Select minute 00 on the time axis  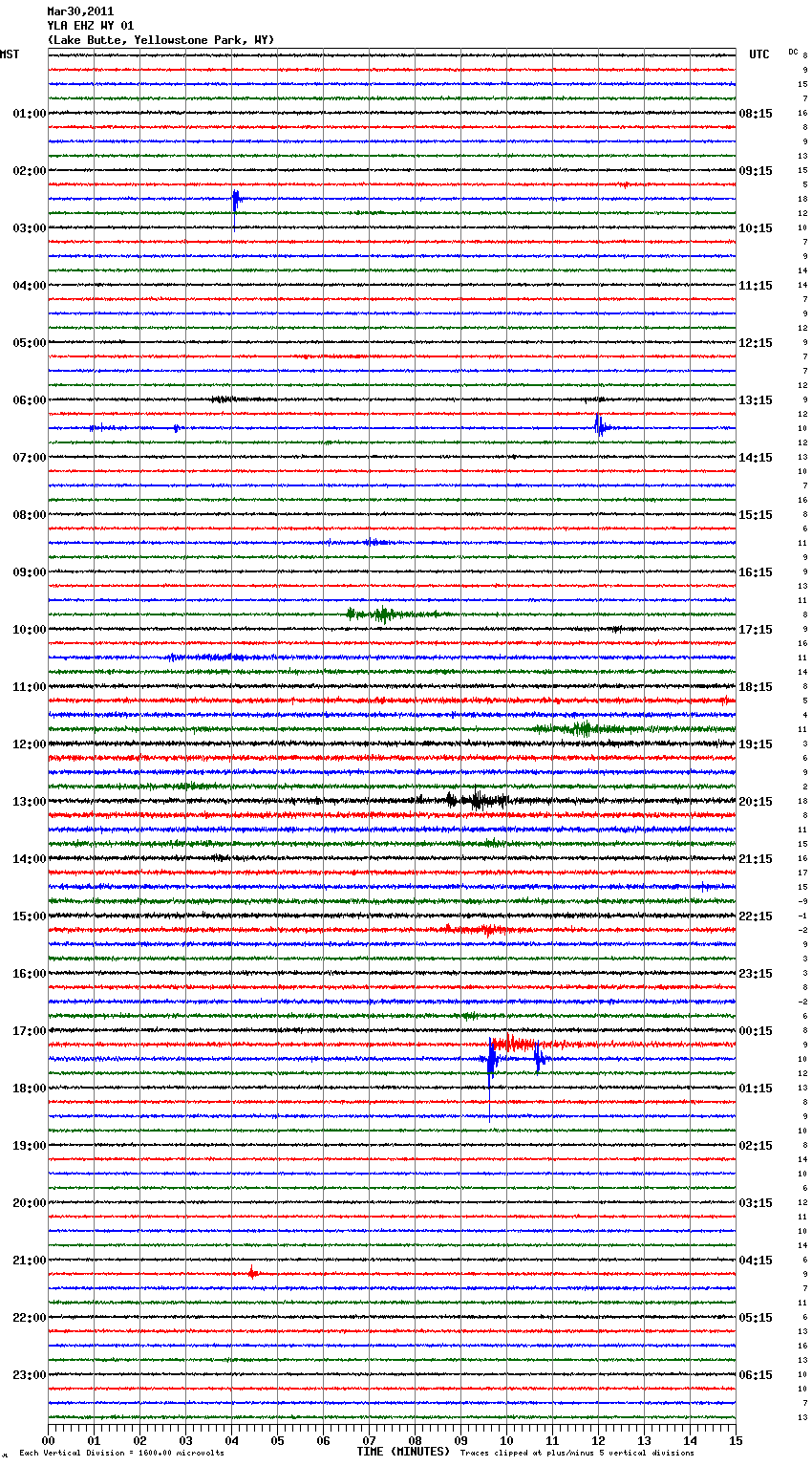click(48, 1440)
